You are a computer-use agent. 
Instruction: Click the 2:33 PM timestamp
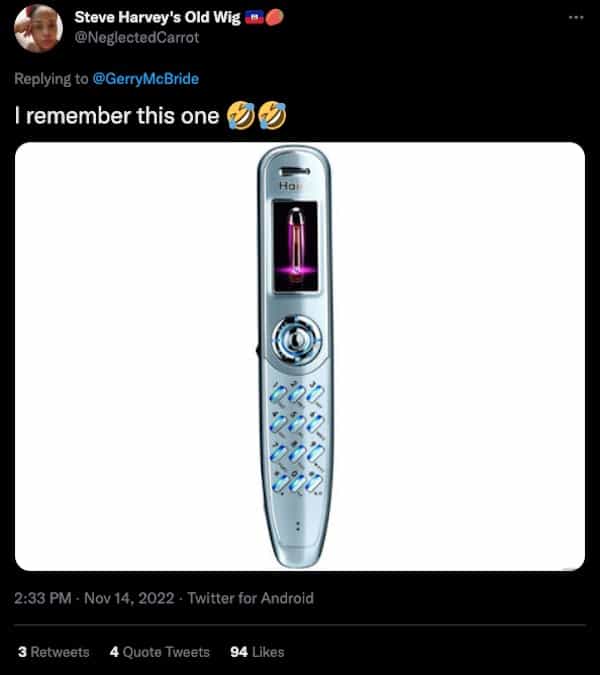[43, 598]
